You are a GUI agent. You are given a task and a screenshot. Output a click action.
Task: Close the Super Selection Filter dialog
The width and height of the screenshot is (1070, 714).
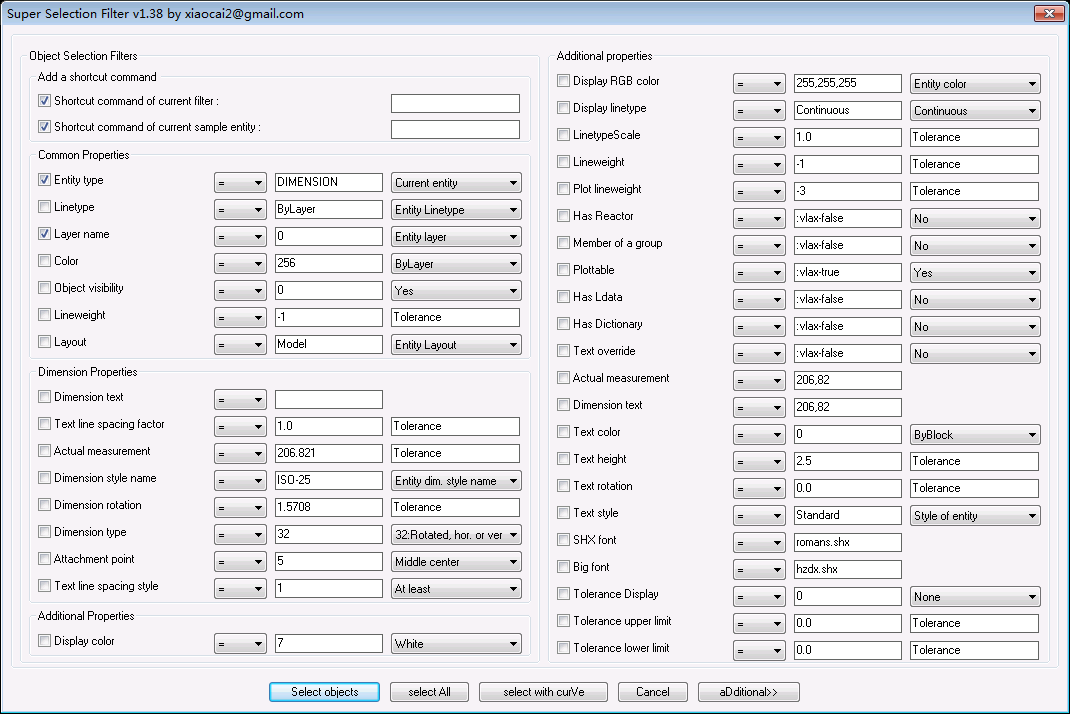pyautogui.click(x=1048, y=14)
